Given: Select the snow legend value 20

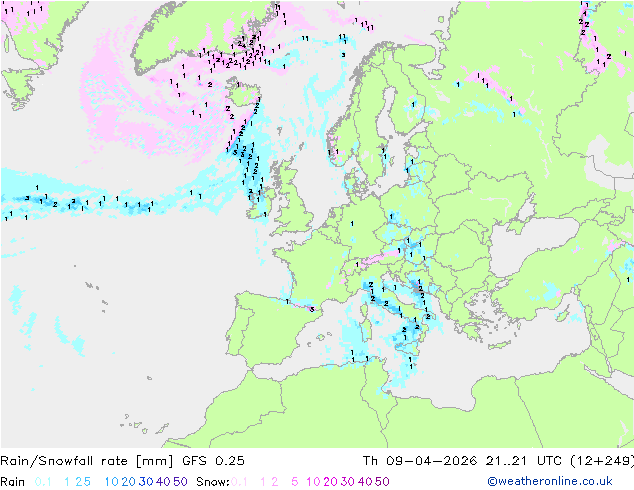Looking at the screenshot, I should tap(330, 482).
